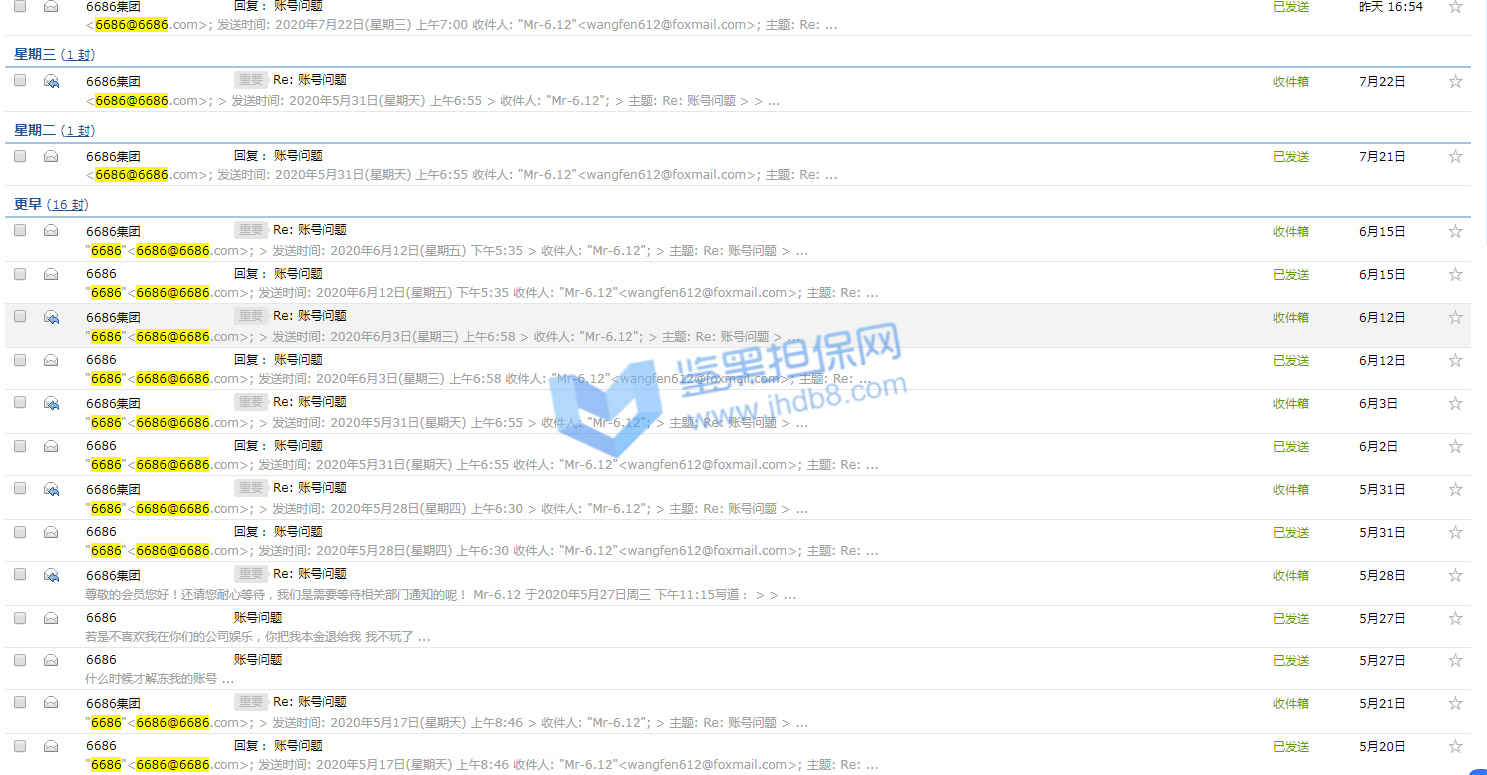Click replied-envelope icon on 5月31日 inbox email
This screenshot has width=1487, height=775.
(x=51, y=490)
